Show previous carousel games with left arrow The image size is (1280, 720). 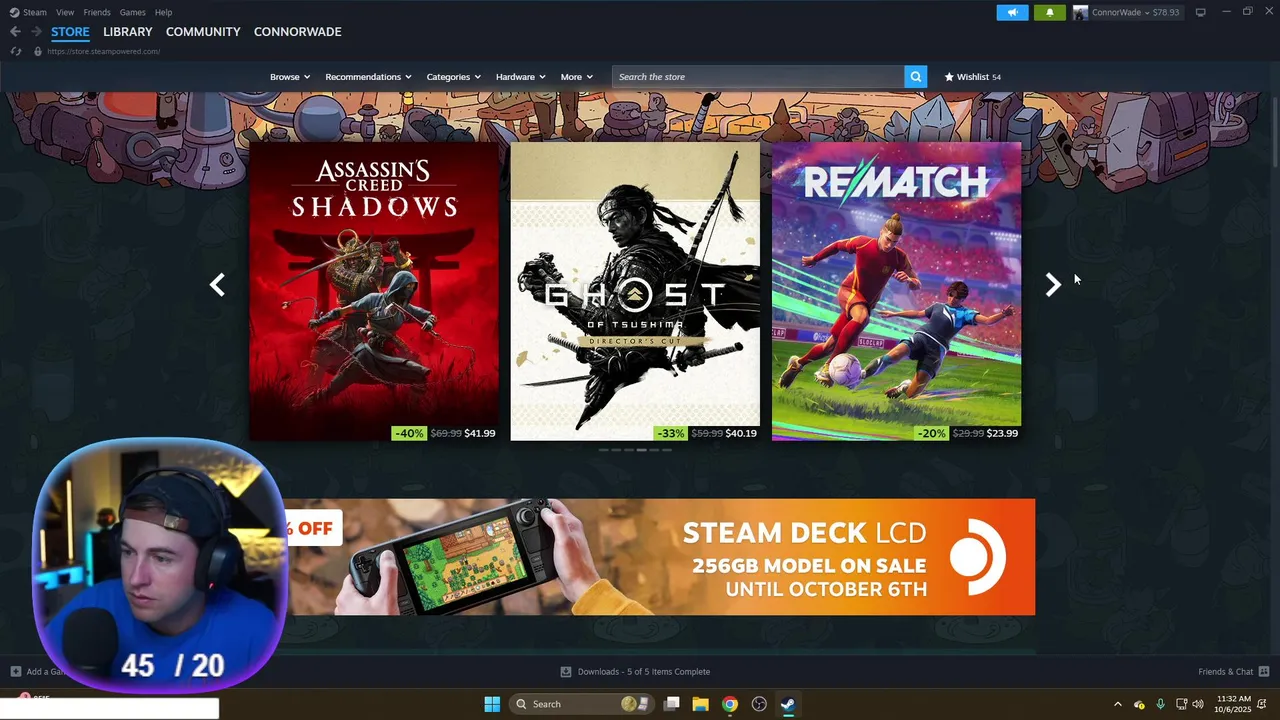217,285
